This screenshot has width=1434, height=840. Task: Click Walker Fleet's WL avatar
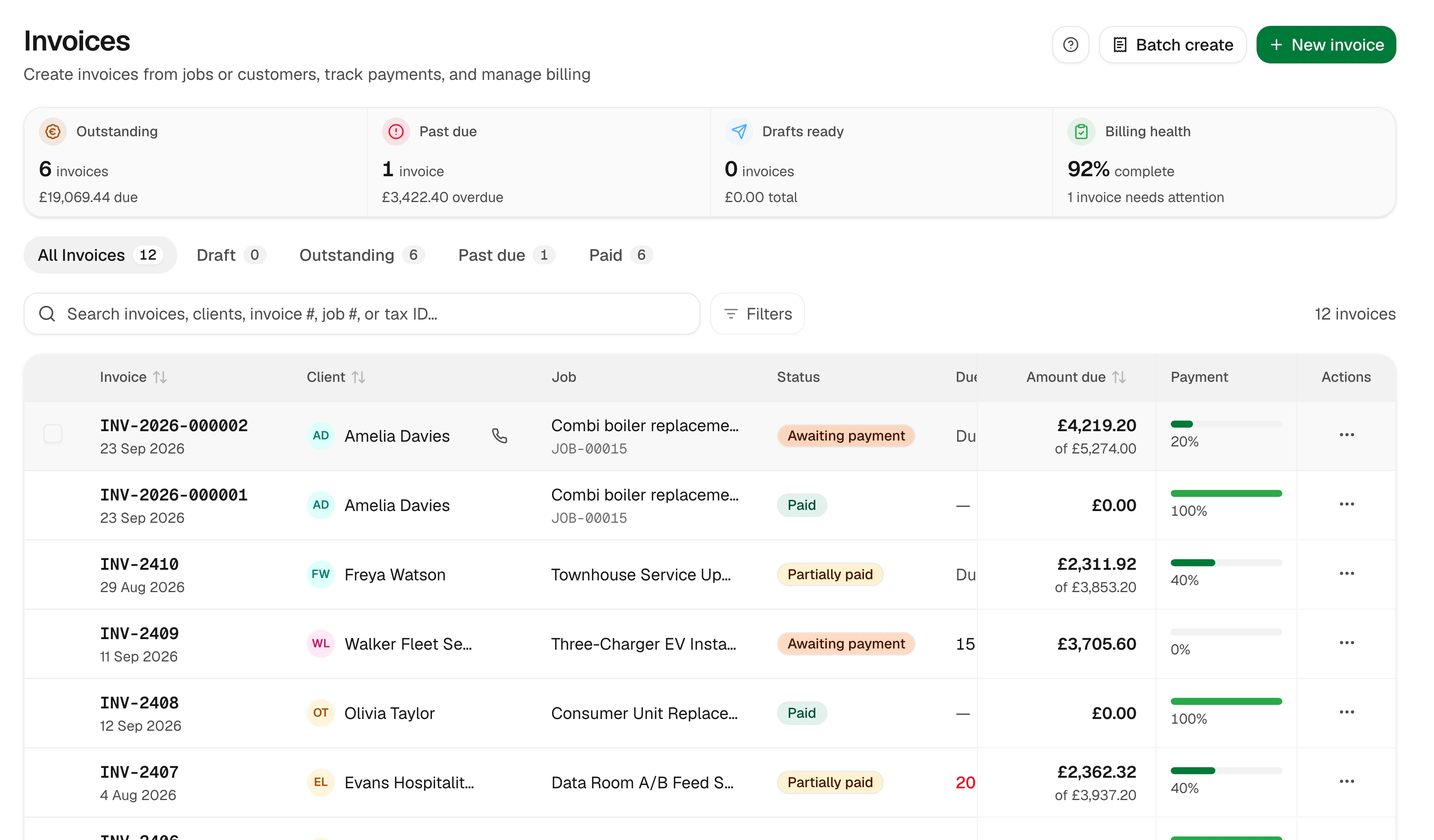coord(320,644)
